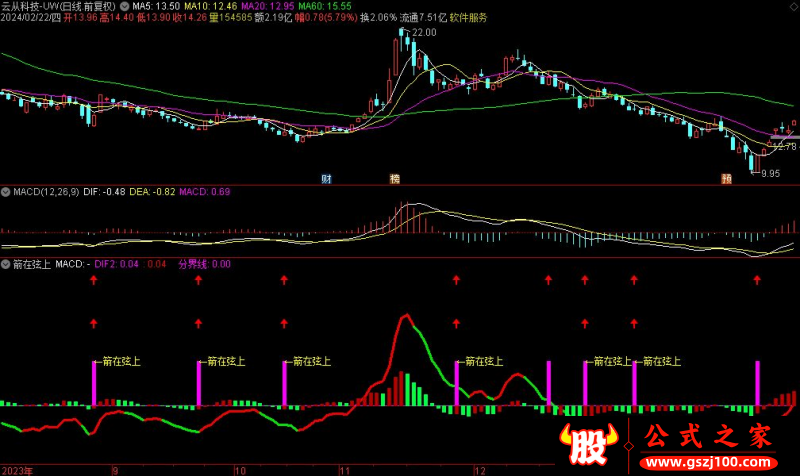
Task: Click month 12 on the time axis
Action: (480, 470)
